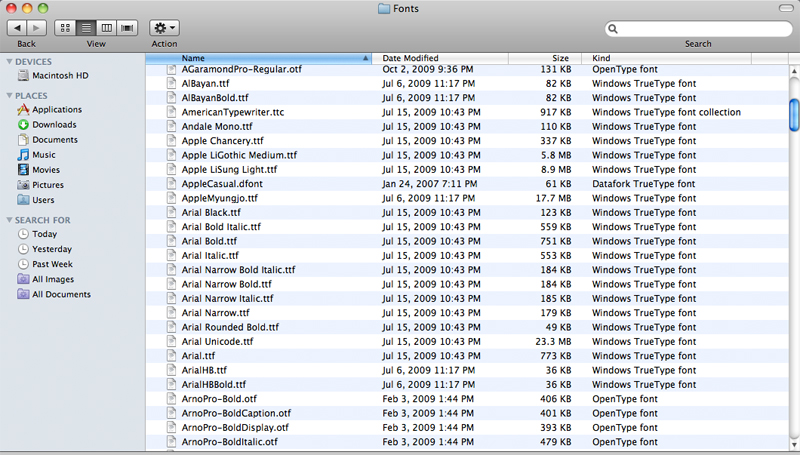The image size is (800, 455).
Task: Click the Fonts folder icon in title bar
Action: coord(384,9)
